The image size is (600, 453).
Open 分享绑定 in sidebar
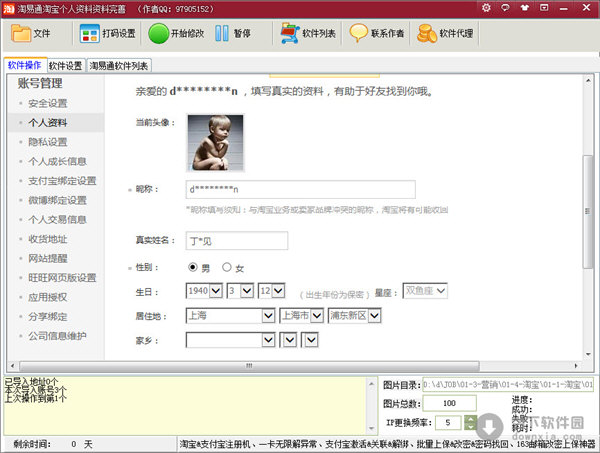(x=48, y=317)
